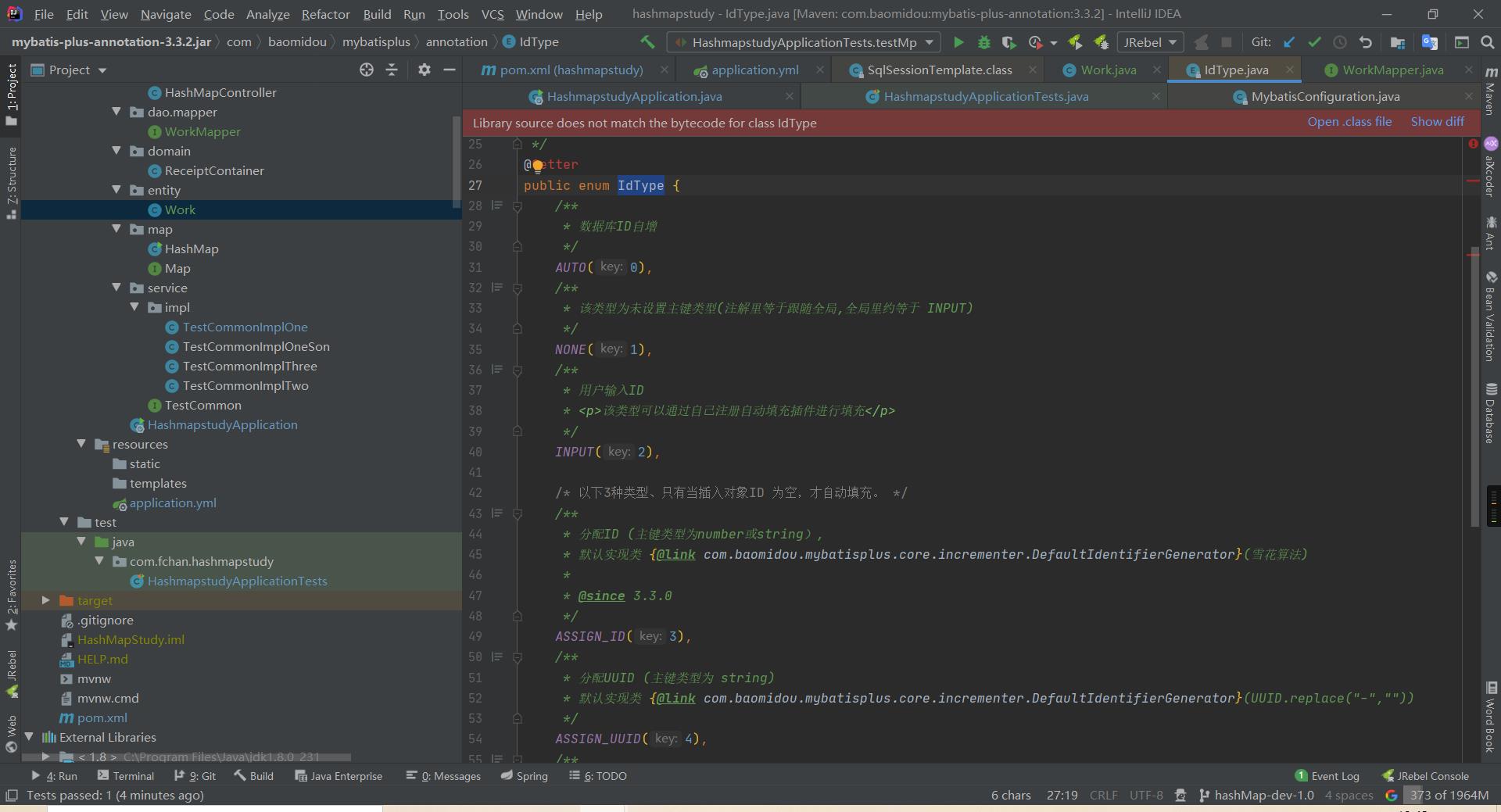Open the Project view selector dropdown

coord(69,70)
